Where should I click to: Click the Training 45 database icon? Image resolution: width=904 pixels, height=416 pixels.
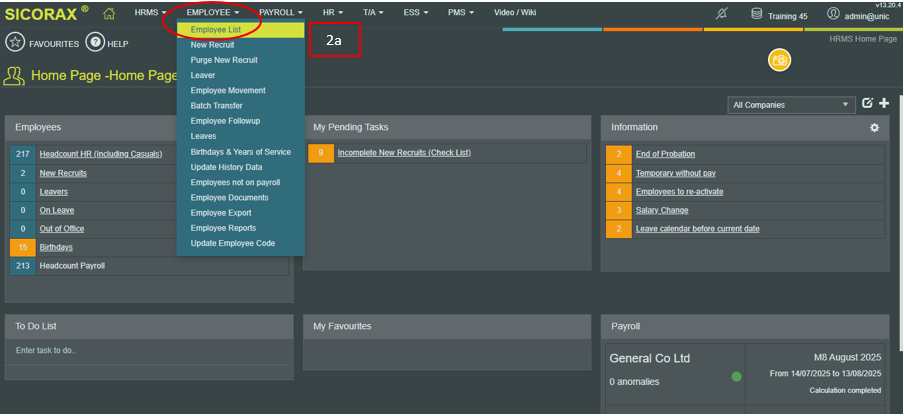[756, 14]
